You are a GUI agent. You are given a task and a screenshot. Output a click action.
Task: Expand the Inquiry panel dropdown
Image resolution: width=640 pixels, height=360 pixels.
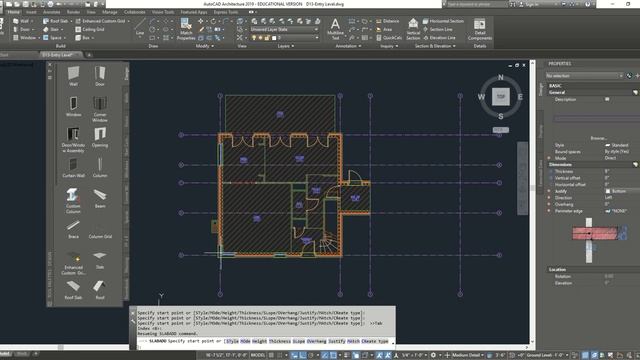coord(389,46)
